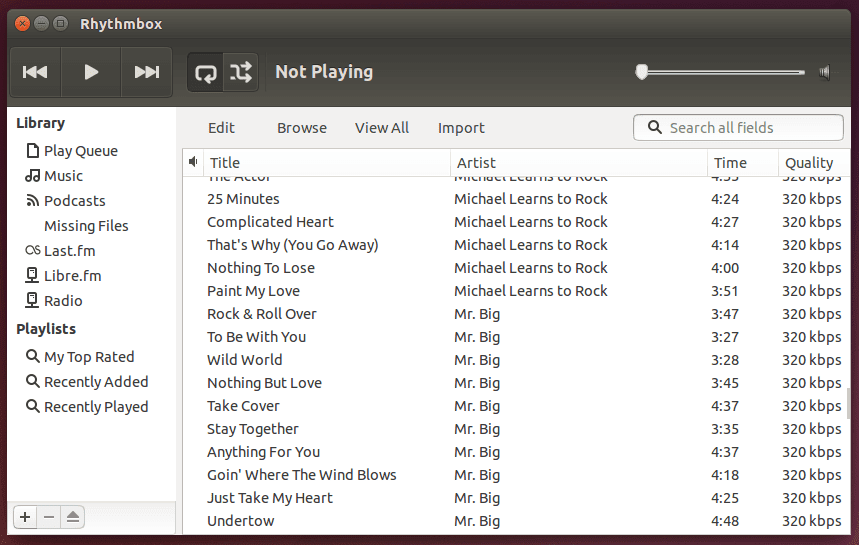Skip to the next track

[x=147, y=72]
